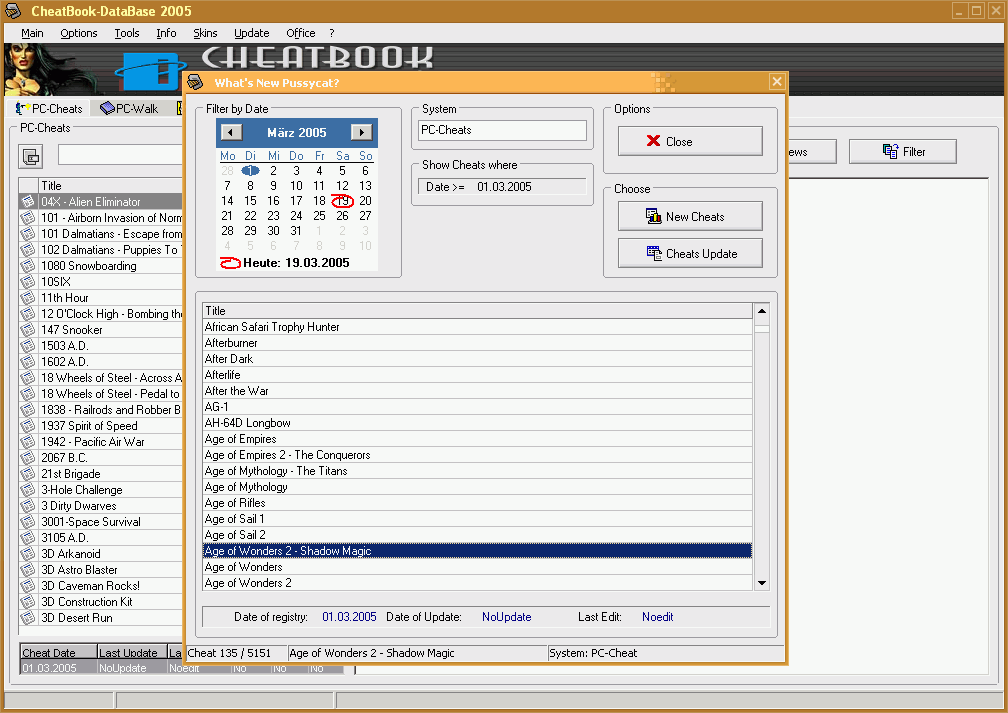This screenshot has width=1008, height=713.
Task: Click the Title column header in dialog list
Action: [x=477, y=311]
